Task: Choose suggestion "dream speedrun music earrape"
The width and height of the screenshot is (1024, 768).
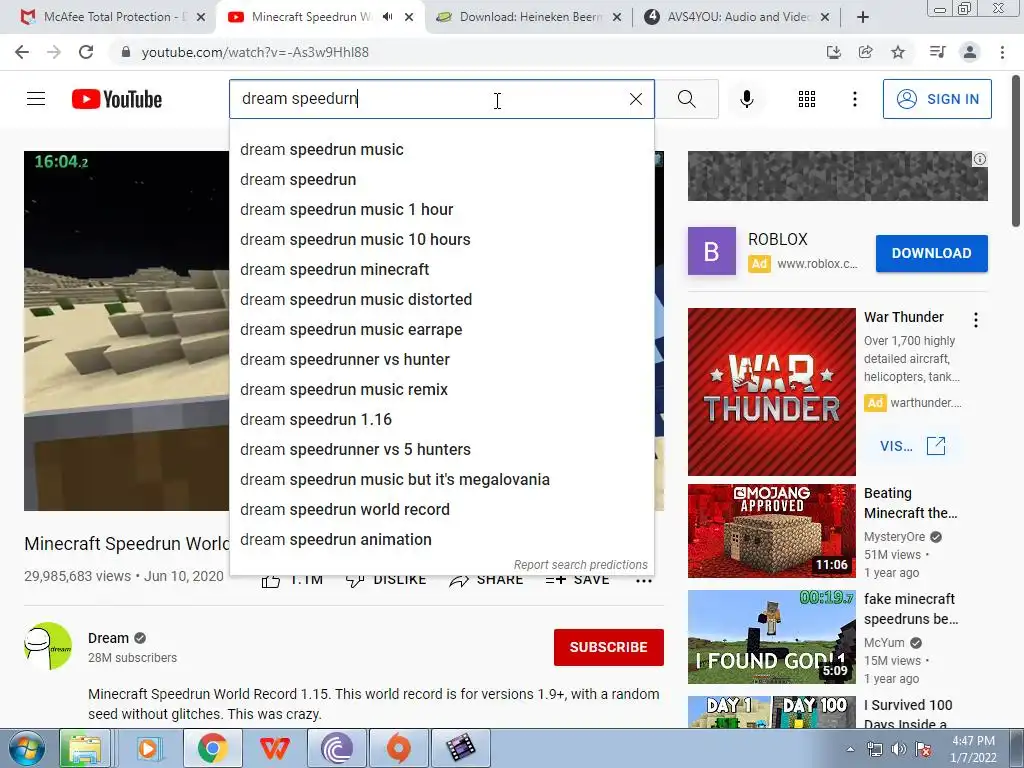Action: pyautogui.click(x=441, y=330)
